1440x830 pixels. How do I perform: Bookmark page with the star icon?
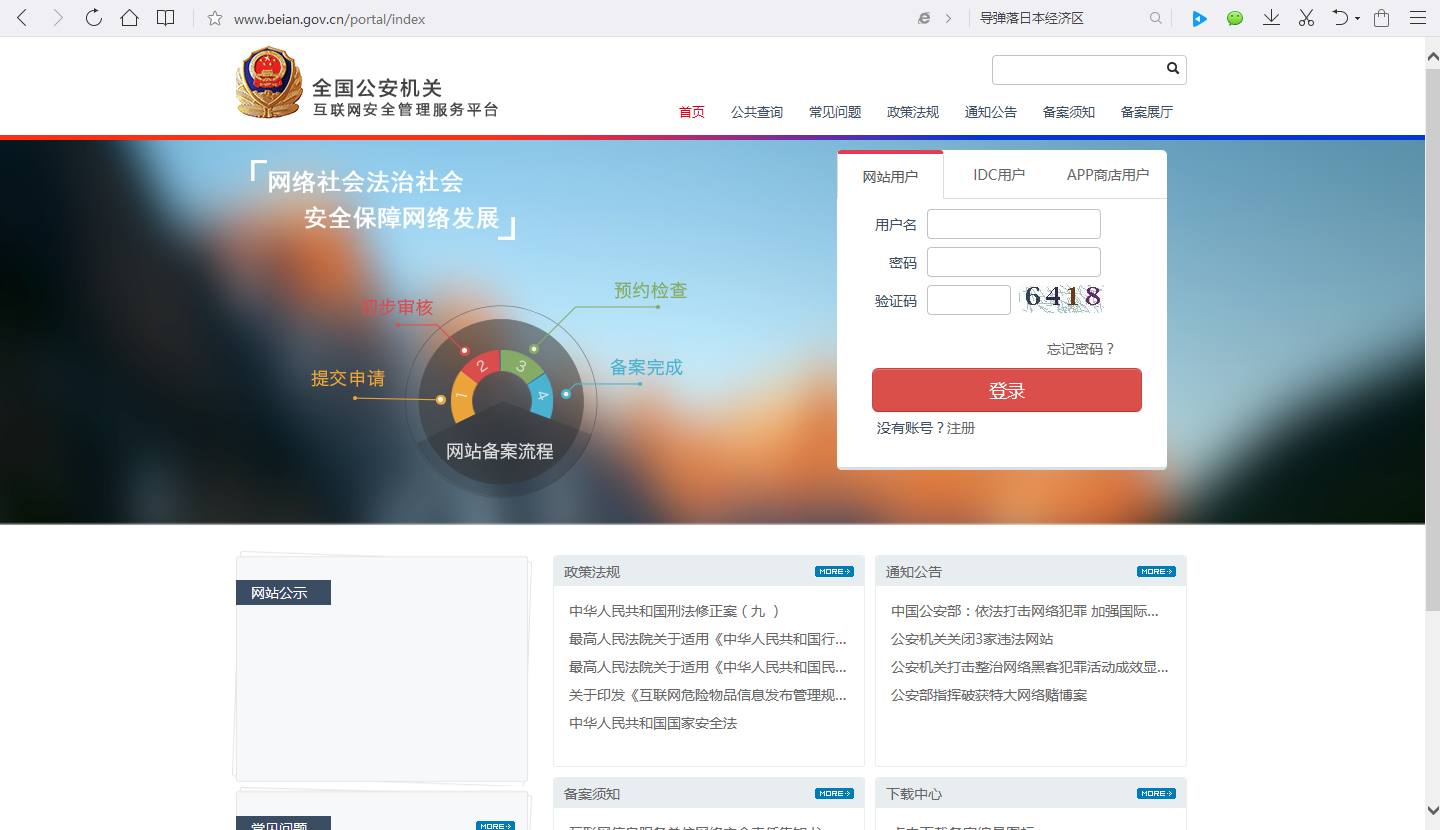pos(214,19)
